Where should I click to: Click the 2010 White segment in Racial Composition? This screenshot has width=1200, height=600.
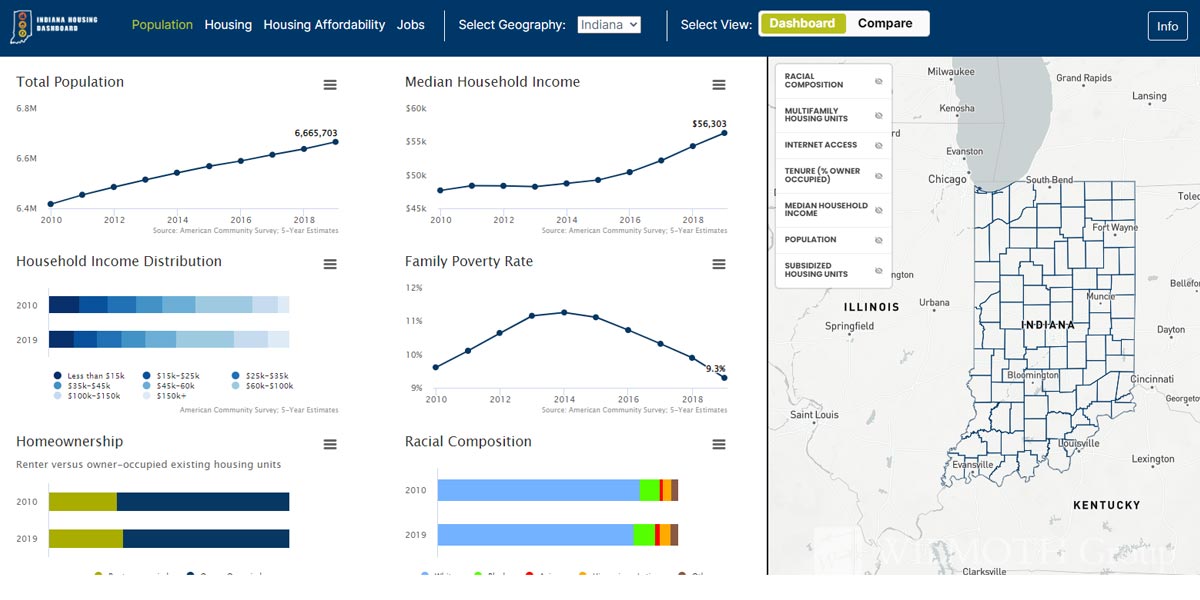point(539,490)
